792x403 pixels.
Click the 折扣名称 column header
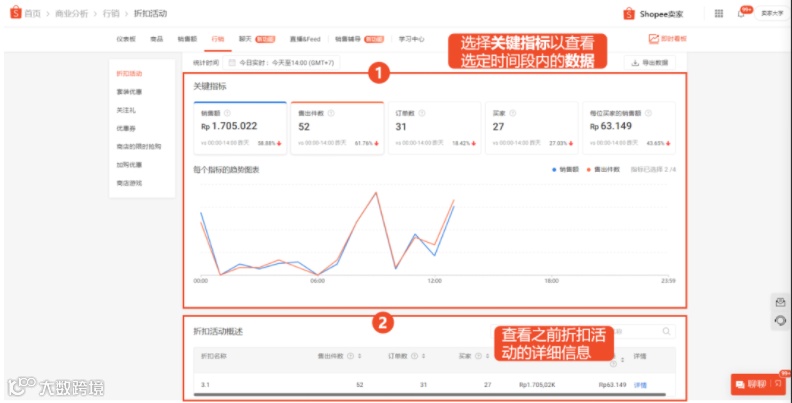point(214,356)
